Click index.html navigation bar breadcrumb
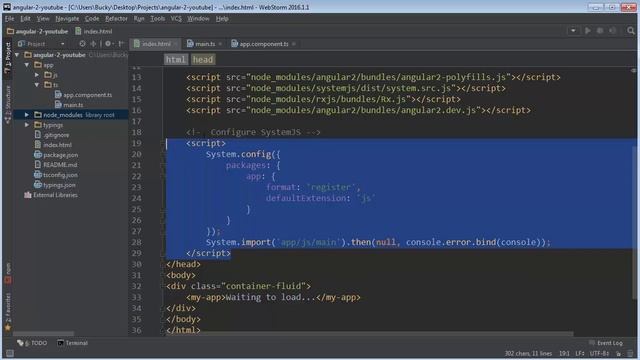This screenshot has height=360, width=640. tap(94, 31)
